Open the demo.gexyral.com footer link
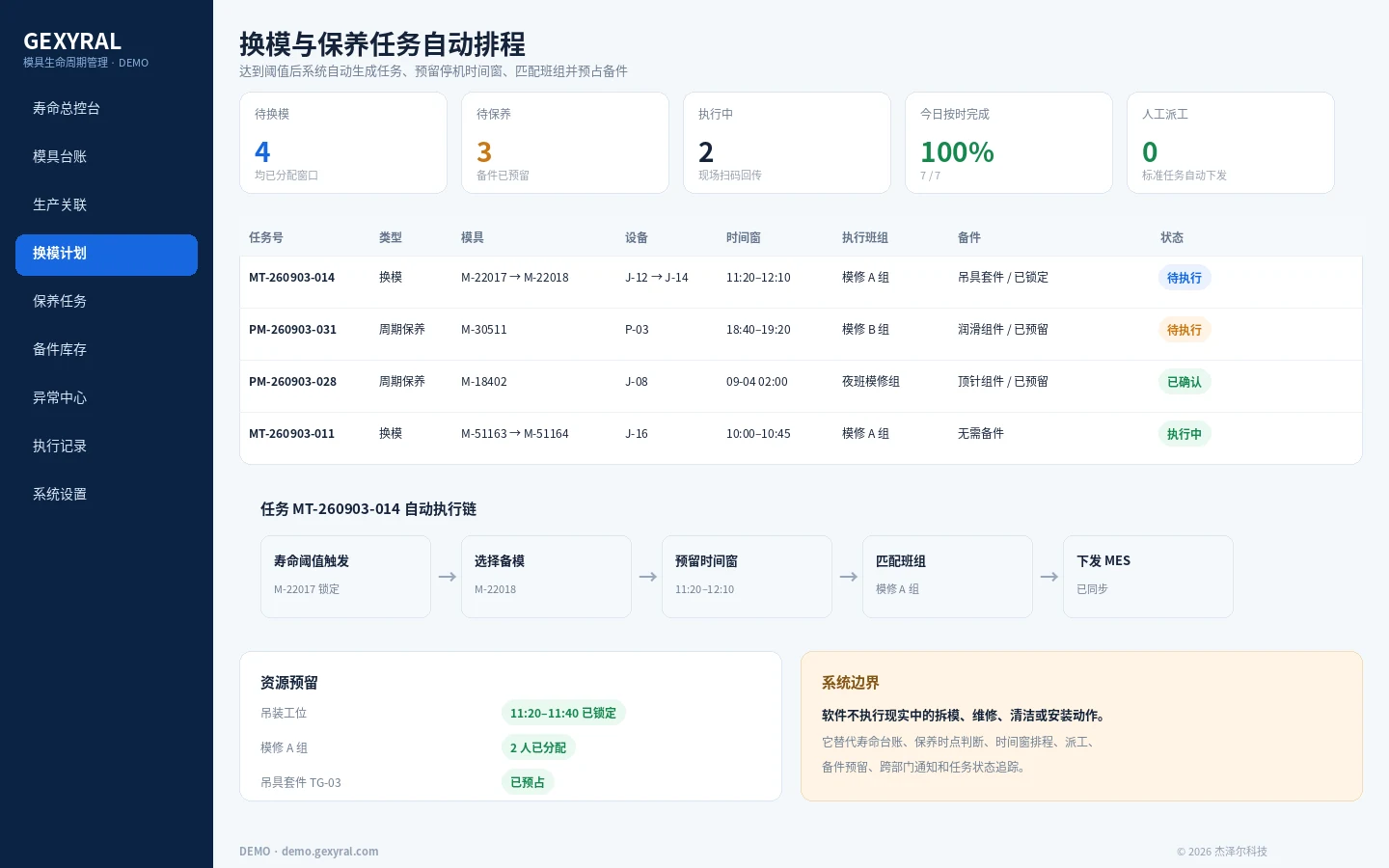 click(x=330, y=852)
